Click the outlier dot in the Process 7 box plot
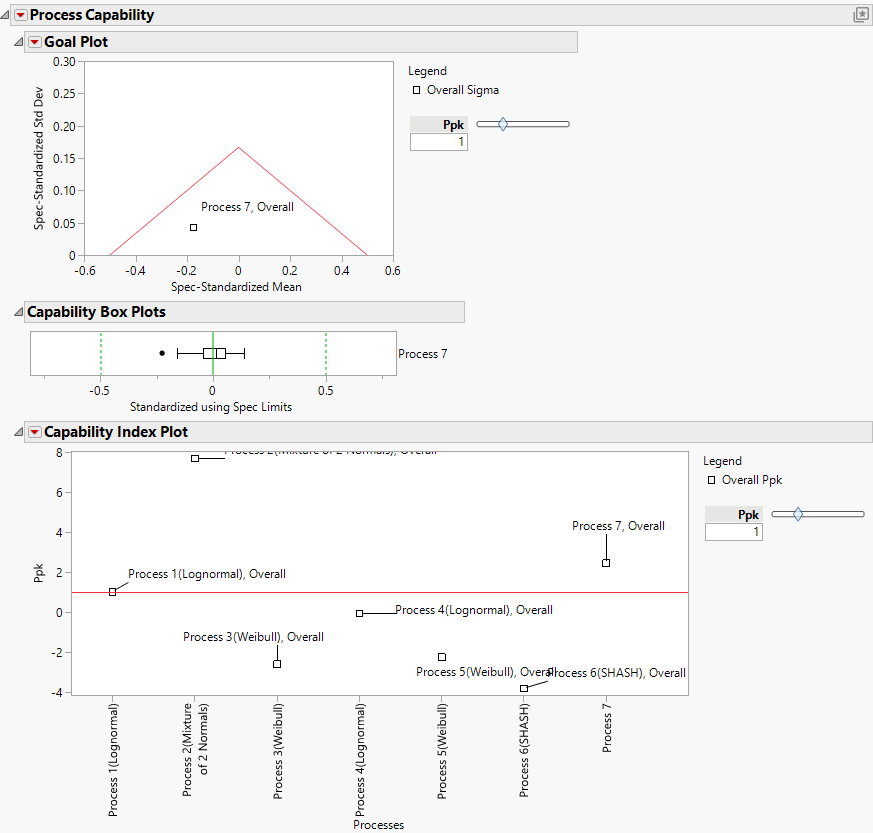 pos(162,352)
